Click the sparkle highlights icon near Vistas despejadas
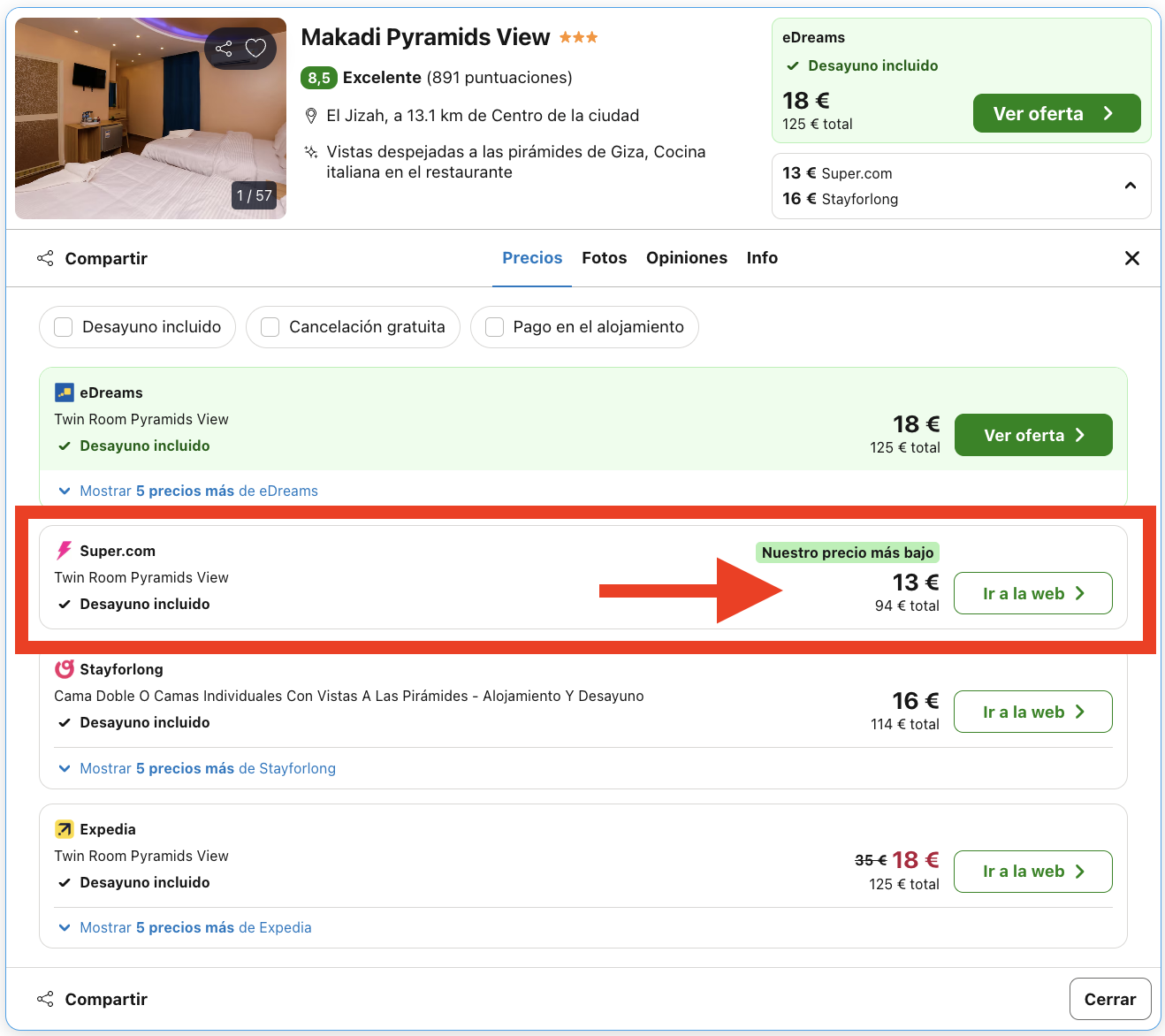Screen dimensions: 1165x1036 pos(311,152)
